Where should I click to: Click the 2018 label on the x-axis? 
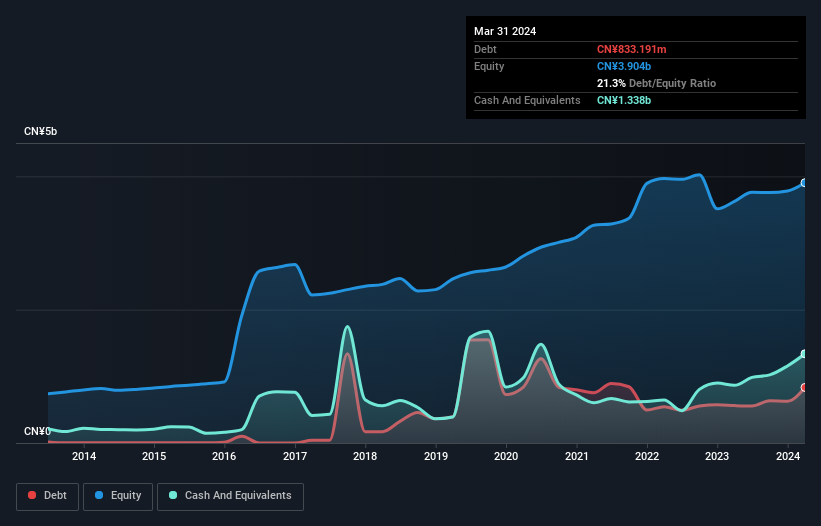point(365,457)
